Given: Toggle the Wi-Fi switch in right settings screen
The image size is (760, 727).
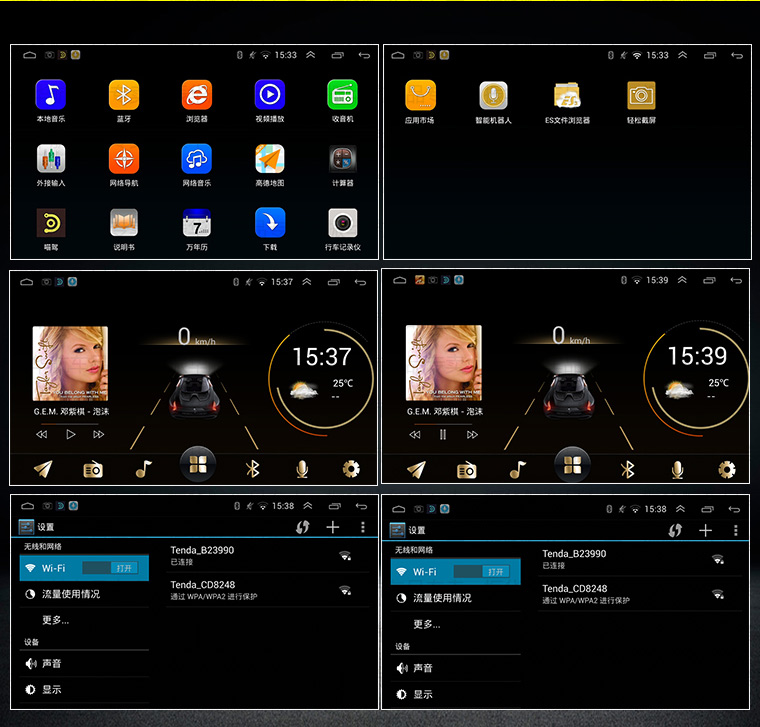Looking at the screenshot, I should coord(482,571).
